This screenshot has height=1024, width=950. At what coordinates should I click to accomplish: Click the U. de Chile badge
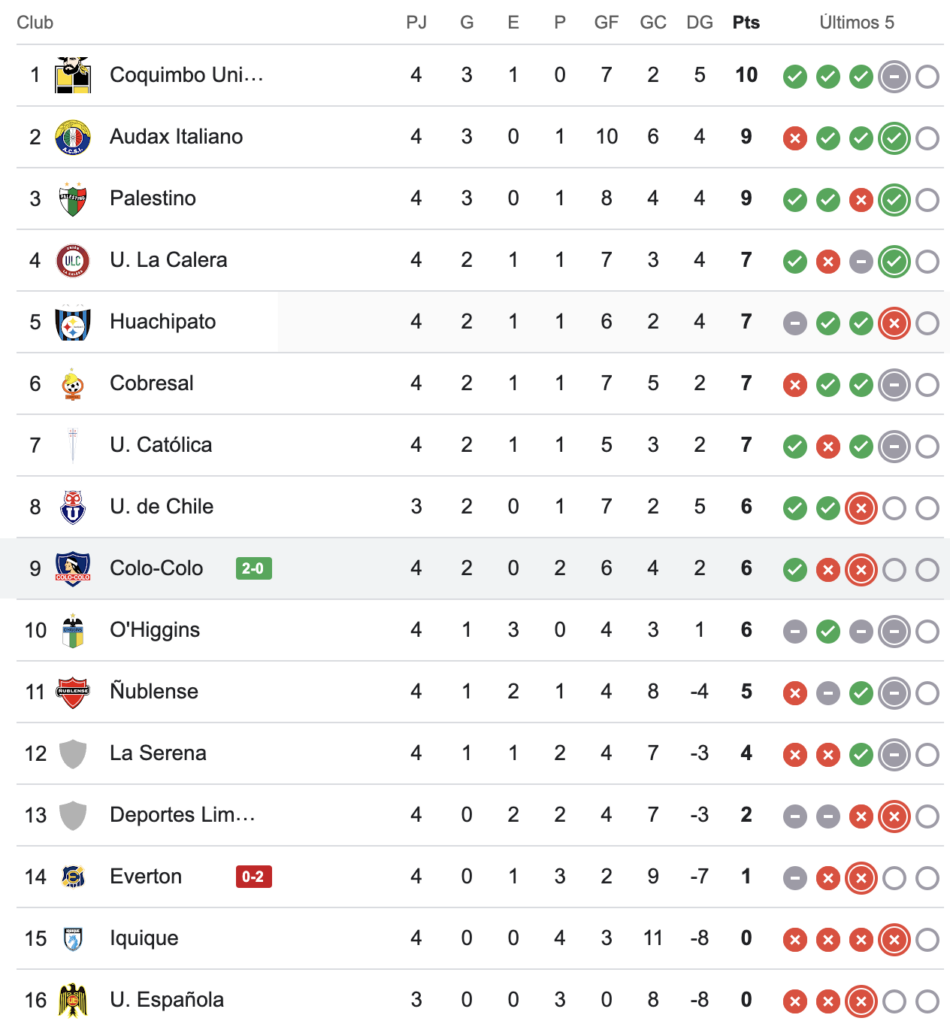point(73,507)
